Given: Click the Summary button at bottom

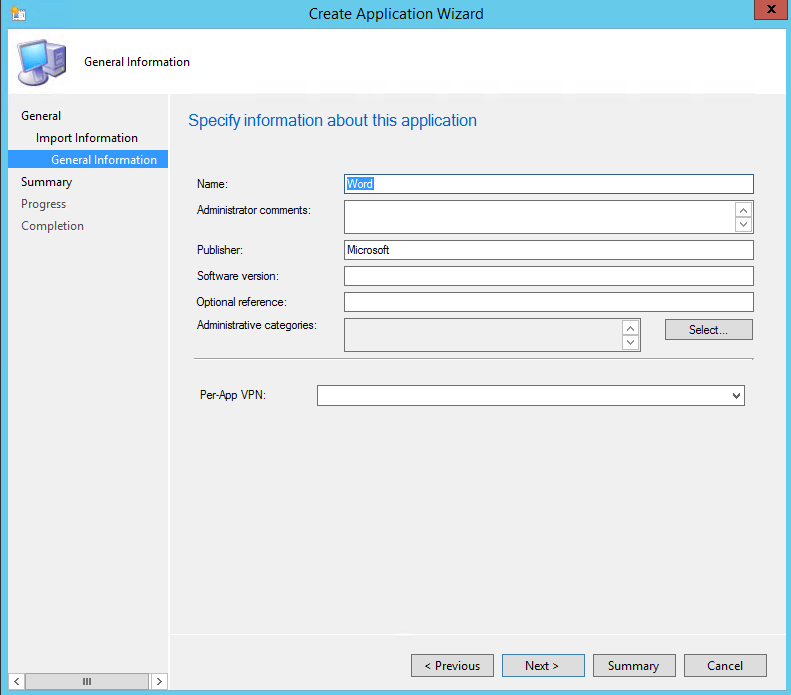Looking at the screenshot, I should pyautogui.click(x=634, y=666).
